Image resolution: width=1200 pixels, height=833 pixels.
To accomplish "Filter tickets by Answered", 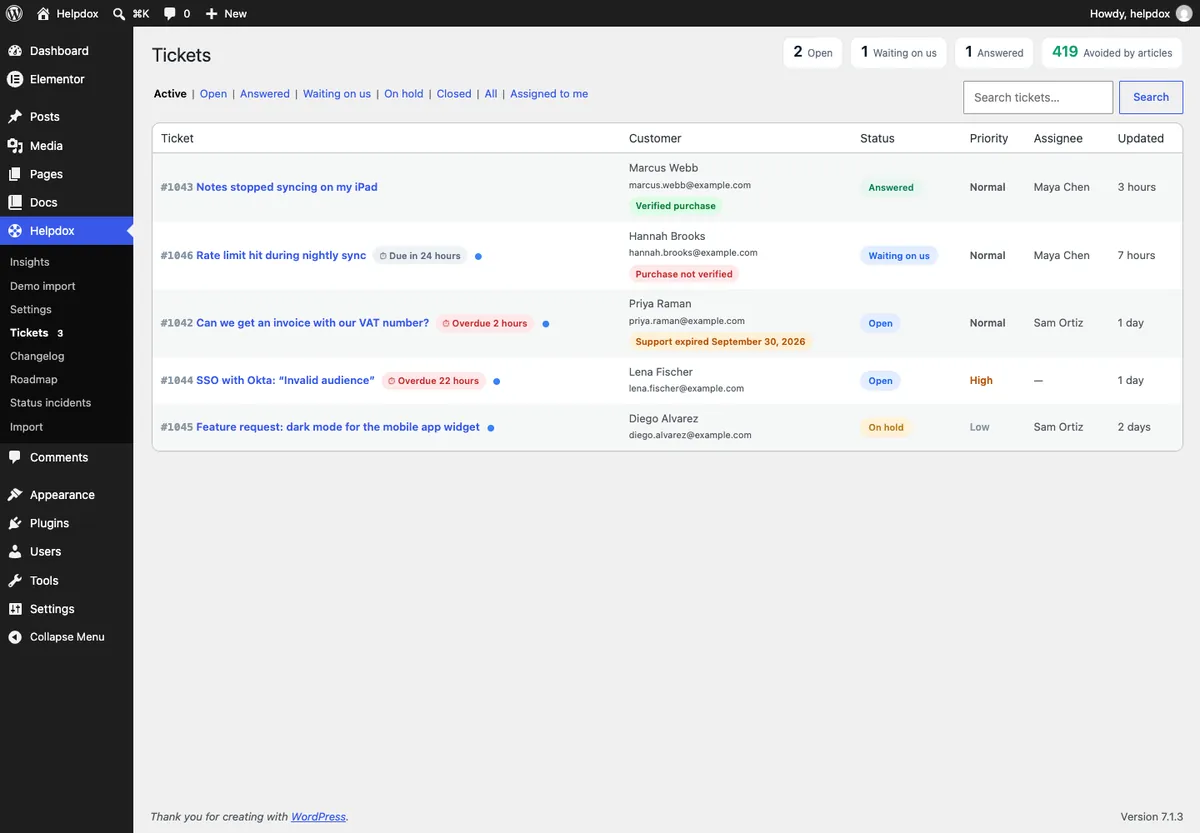I will (265, 94).
